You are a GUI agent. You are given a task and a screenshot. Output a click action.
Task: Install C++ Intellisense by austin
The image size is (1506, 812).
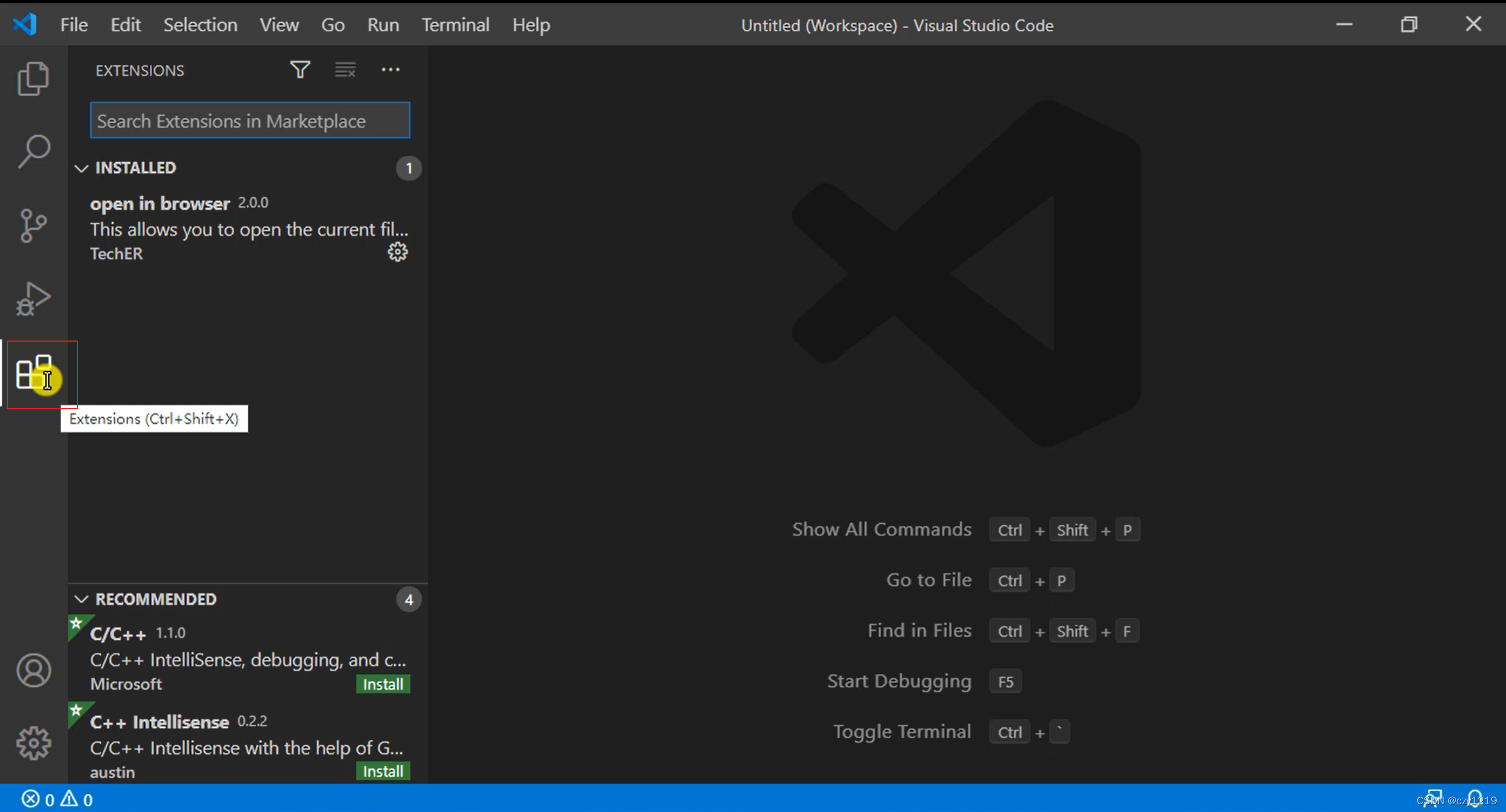coord(383,771)
